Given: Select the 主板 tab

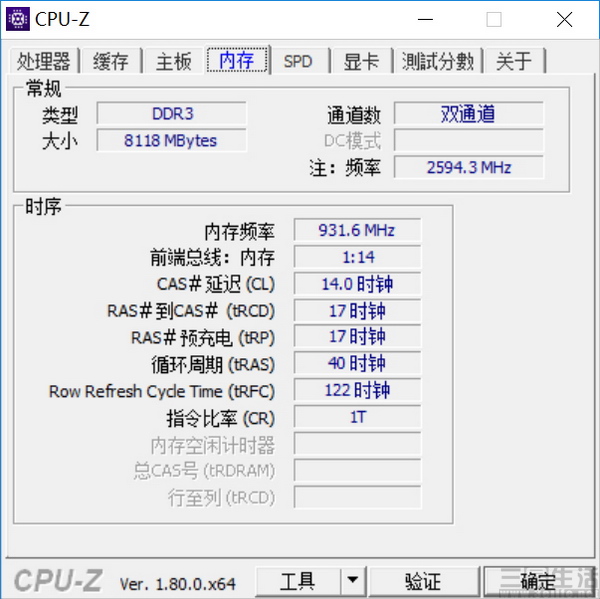Looking at the screenshot, I should point(174,61).
